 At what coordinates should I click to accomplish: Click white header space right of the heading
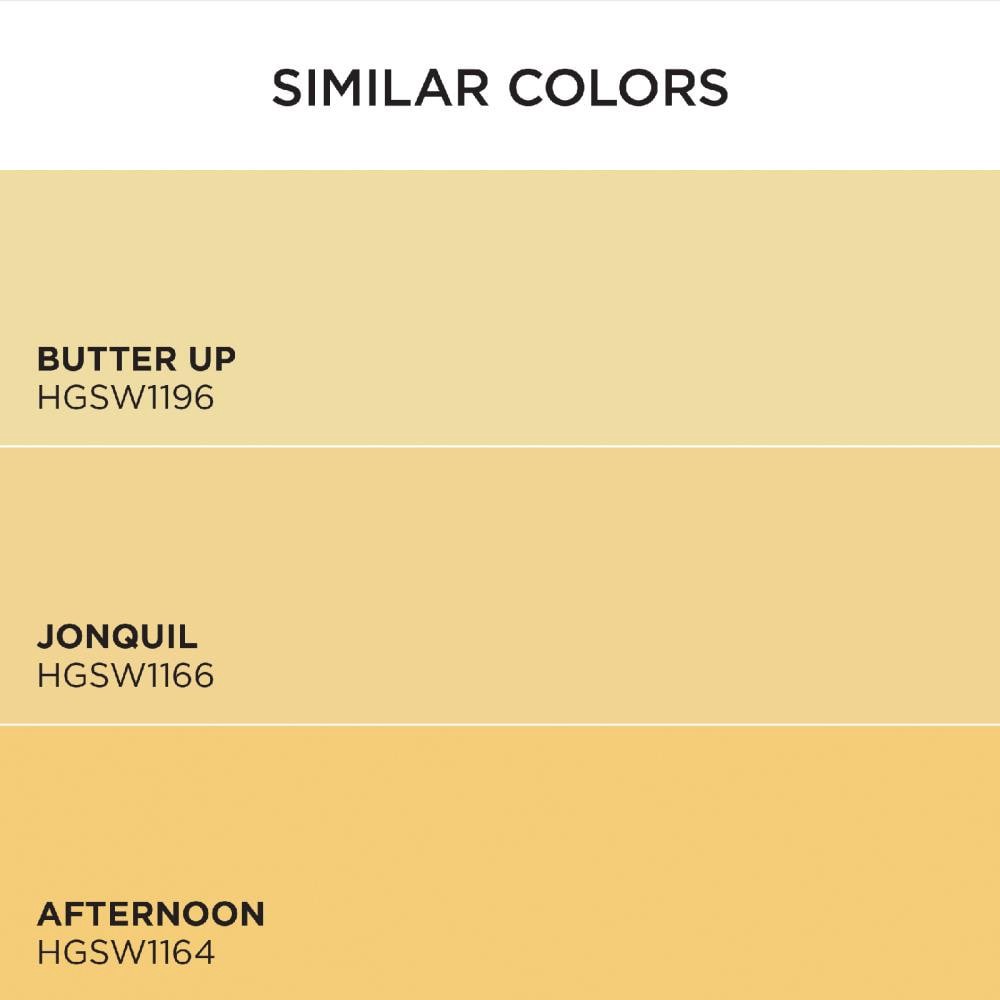pos(870,88)
